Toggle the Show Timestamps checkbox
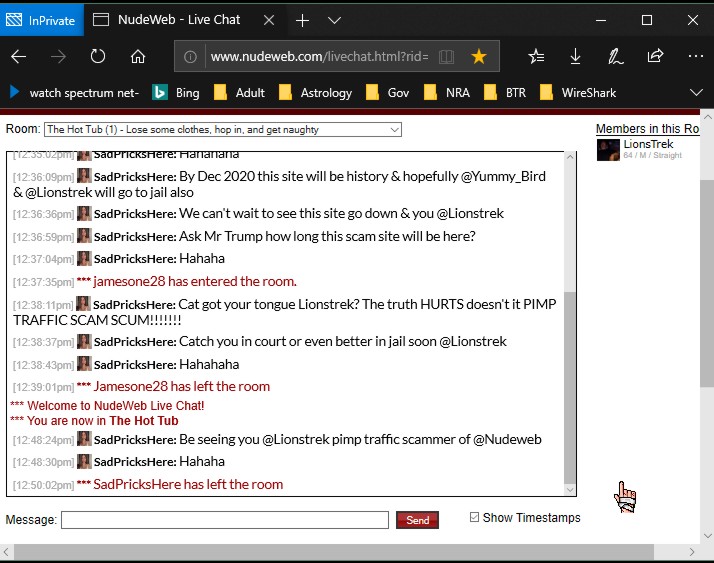This screenshot has width=714, height=563. [475, 517]
